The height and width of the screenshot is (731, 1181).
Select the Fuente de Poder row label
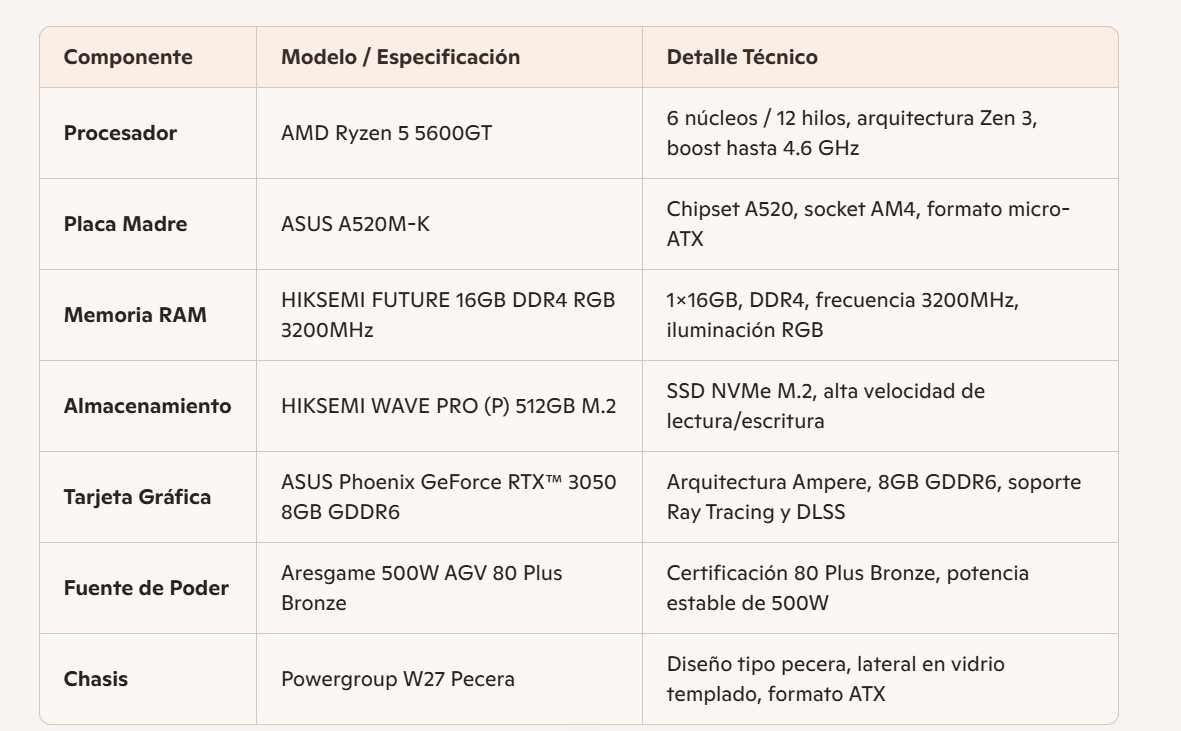(146, 588)
